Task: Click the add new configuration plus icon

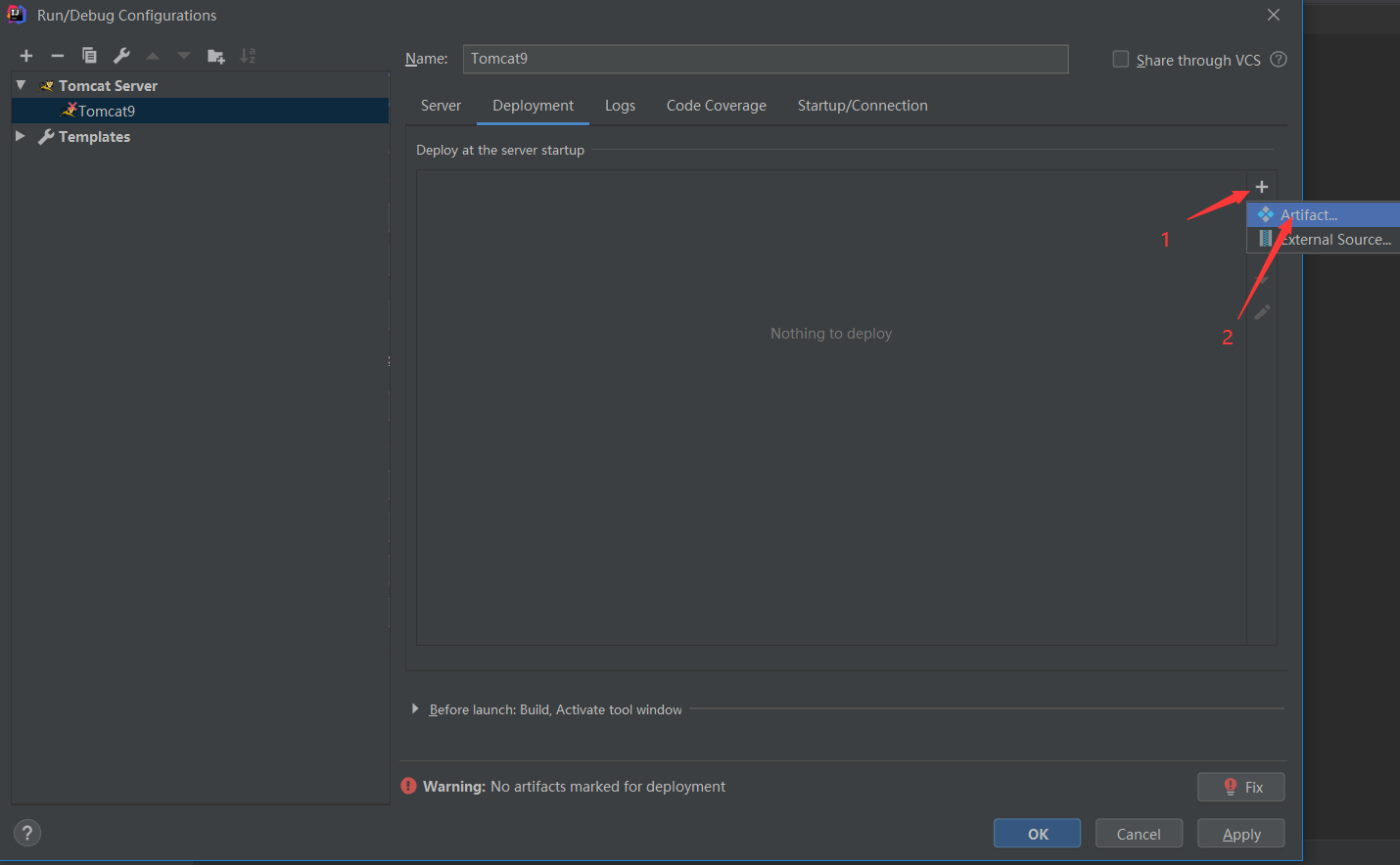Action: coord(26,56)
